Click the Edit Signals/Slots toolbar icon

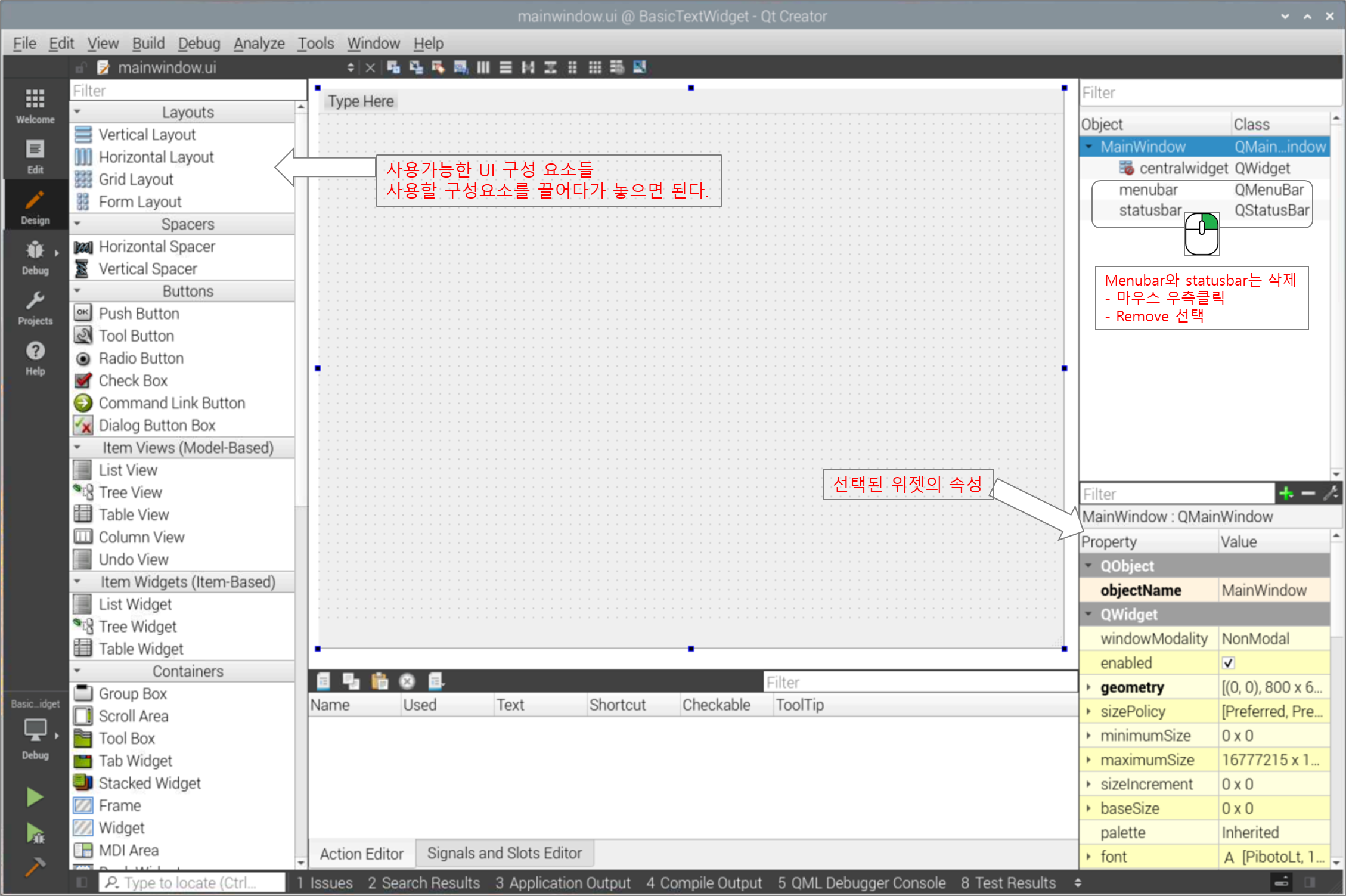coord(415,67)
